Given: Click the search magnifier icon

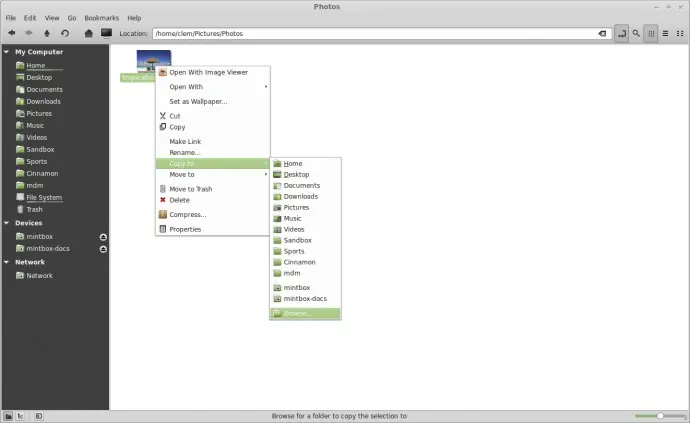Looking at the screenshot, I should [636, 33].
